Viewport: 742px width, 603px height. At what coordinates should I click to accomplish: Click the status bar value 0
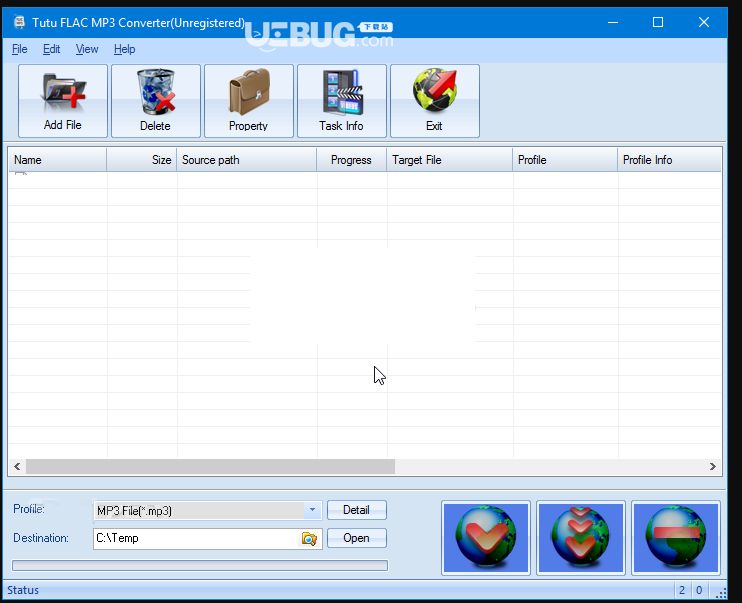point(699,590)
